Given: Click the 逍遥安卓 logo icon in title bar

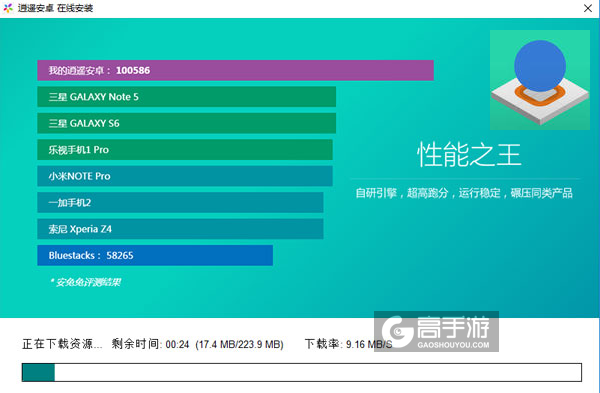Looking at the screenshot, I should 8,8.
